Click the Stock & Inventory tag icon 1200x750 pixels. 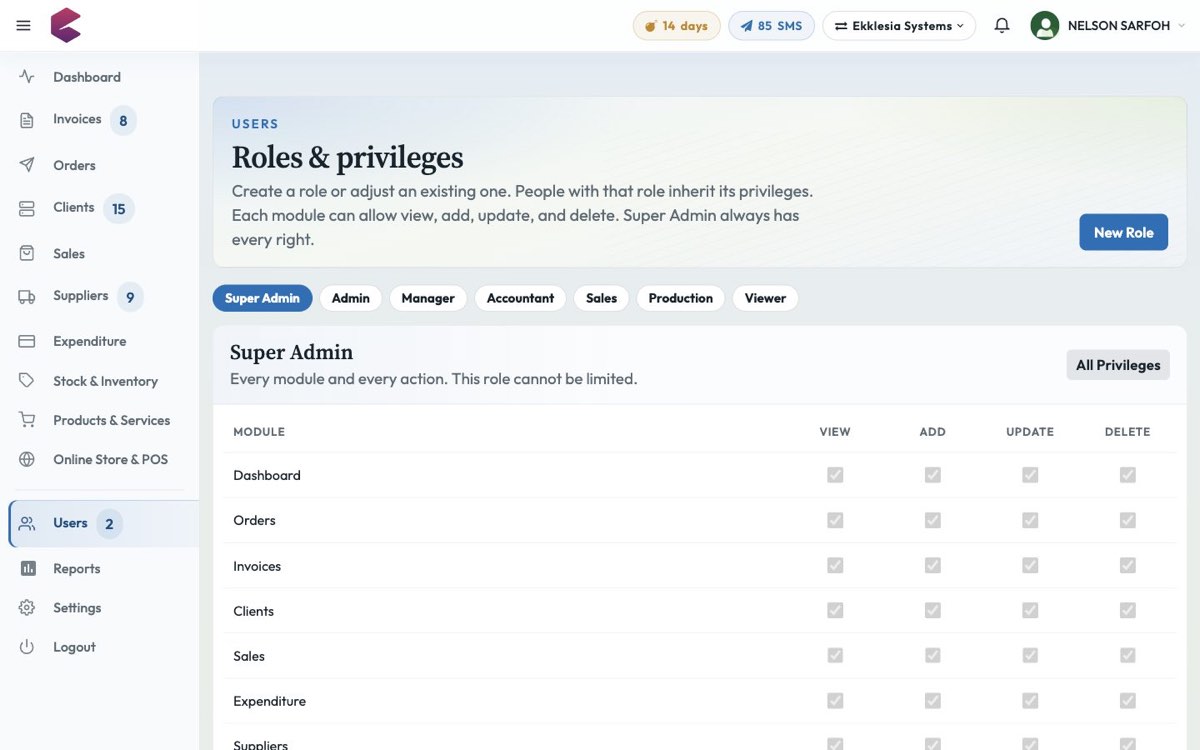pyautogui.click(x=27, y=381)
